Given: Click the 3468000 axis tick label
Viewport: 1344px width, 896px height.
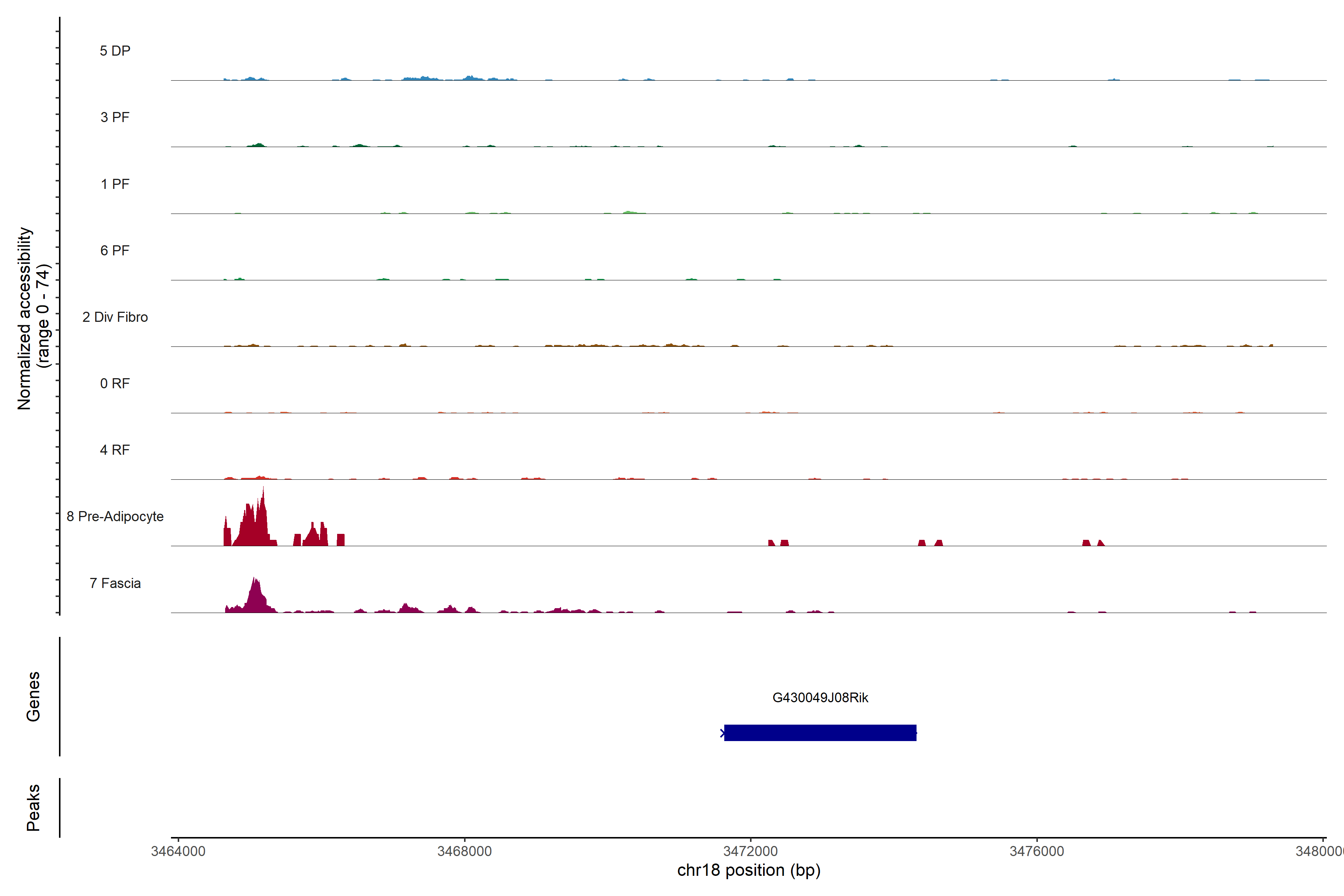Looking at the screenshot, I should [464, 852].
